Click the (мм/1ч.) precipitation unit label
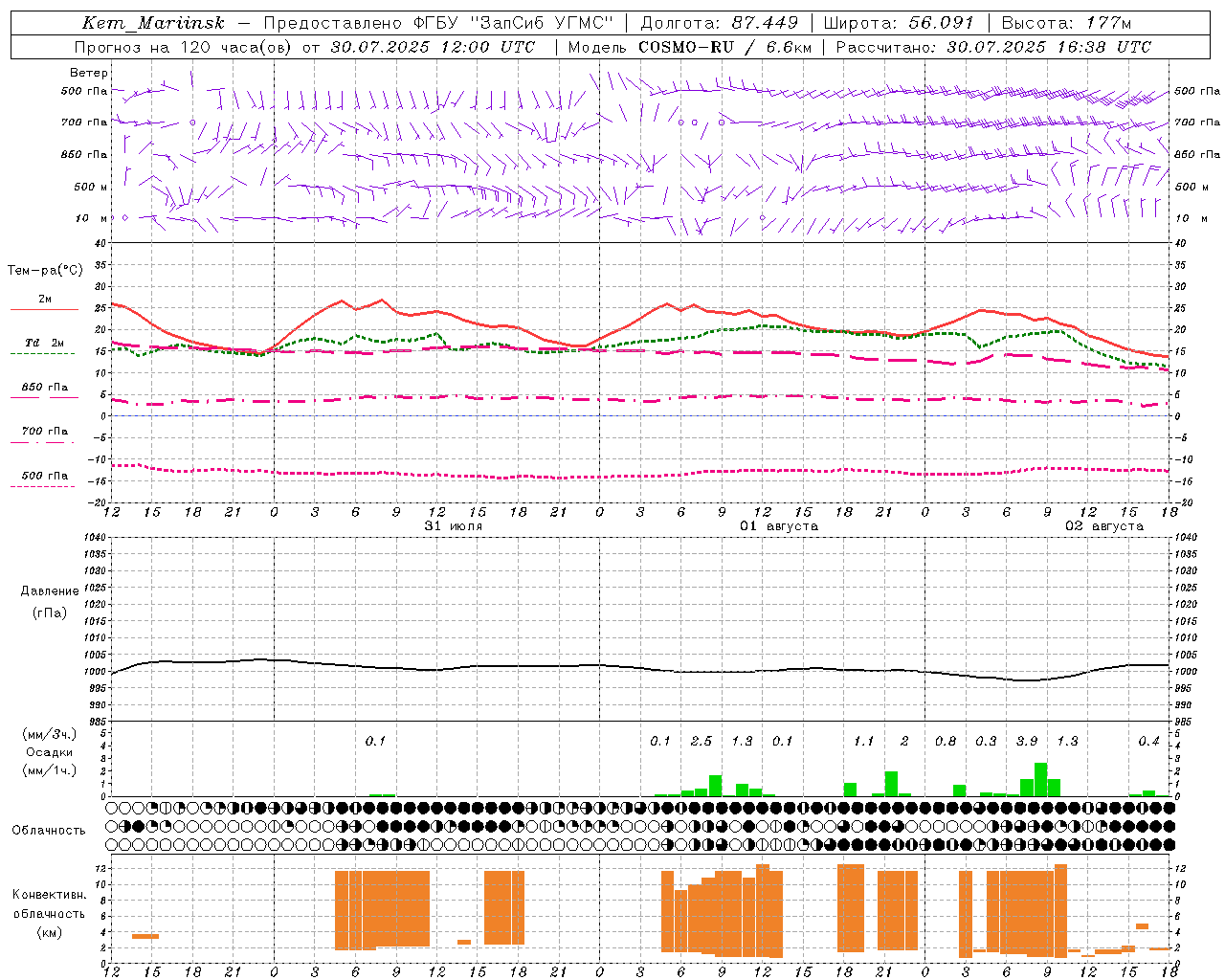The width and height of the screenshot is (1225, 980). [50, 770]
